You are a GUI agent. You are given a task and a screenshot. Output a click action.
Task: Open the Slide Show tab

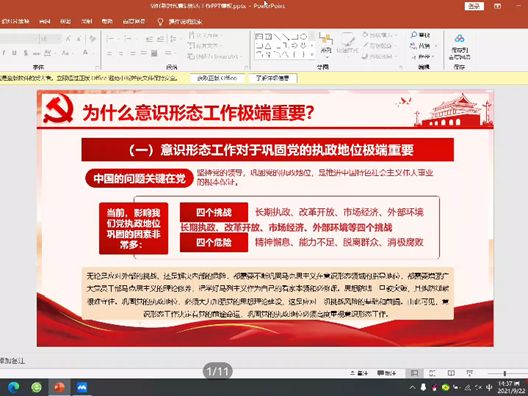pyautogui.click(x=15, y=21)
